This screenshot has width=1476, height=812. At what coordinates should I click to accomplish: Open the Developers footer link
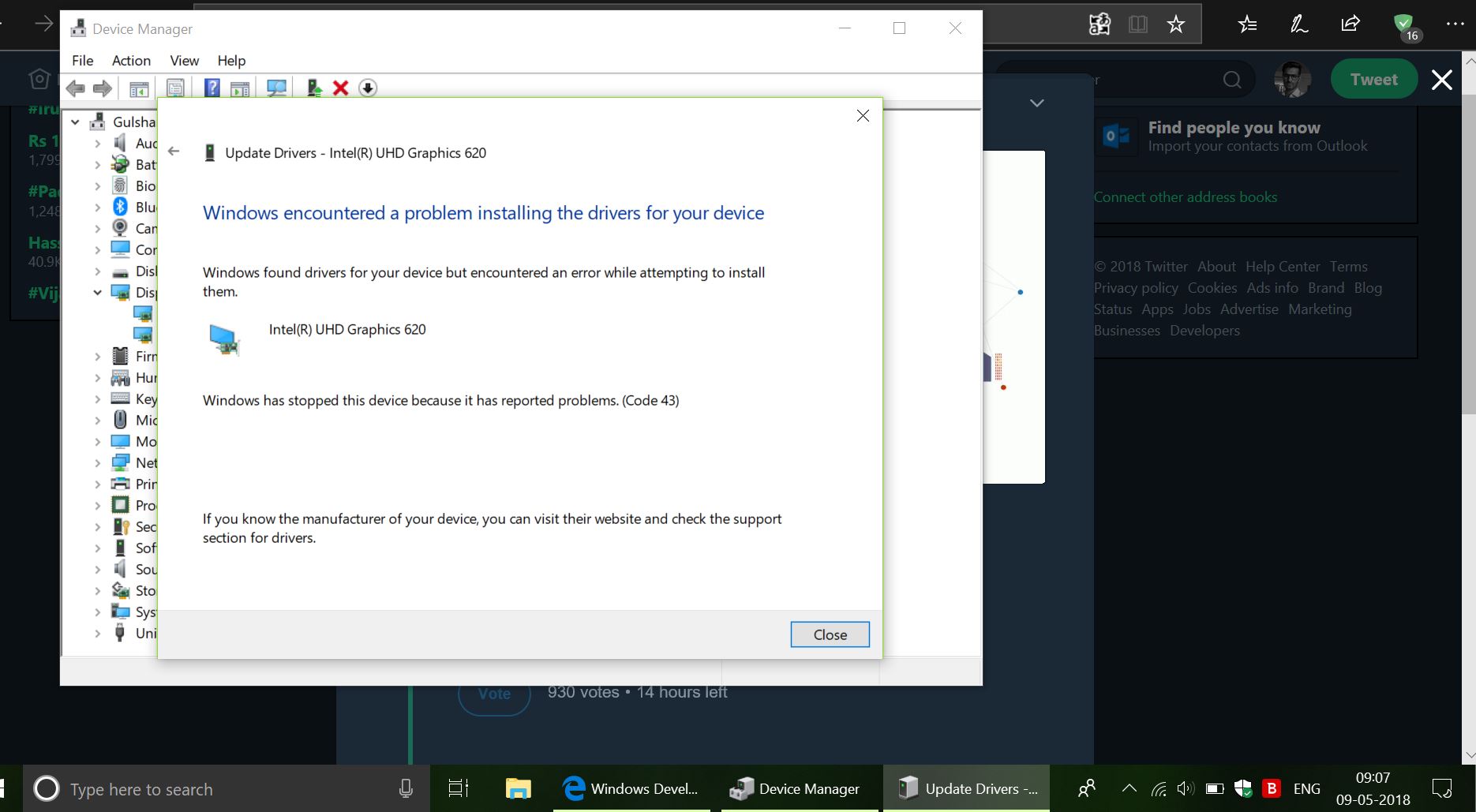pyautogui.click(x=1204, y=331)
